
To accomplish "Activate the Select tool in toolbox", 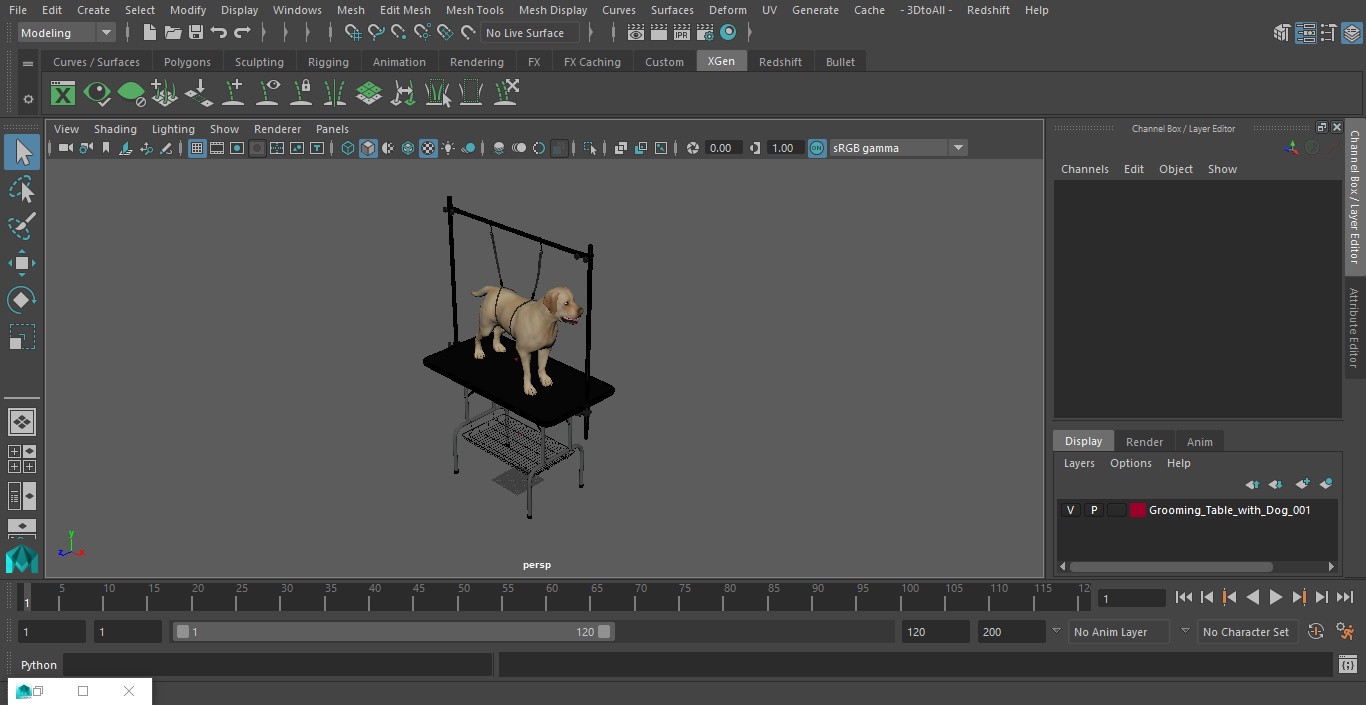I will 22,152.
